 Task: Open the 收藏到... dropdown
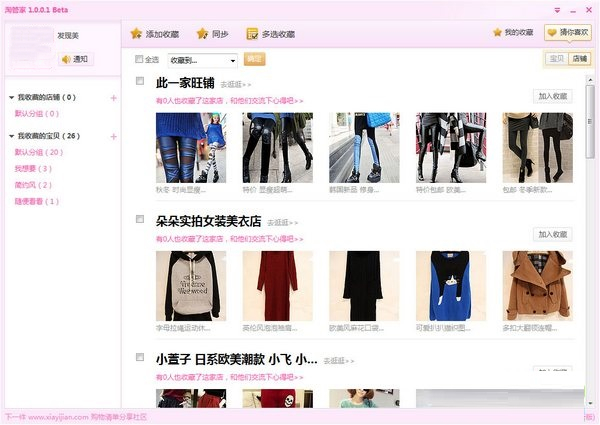[203, 60]
